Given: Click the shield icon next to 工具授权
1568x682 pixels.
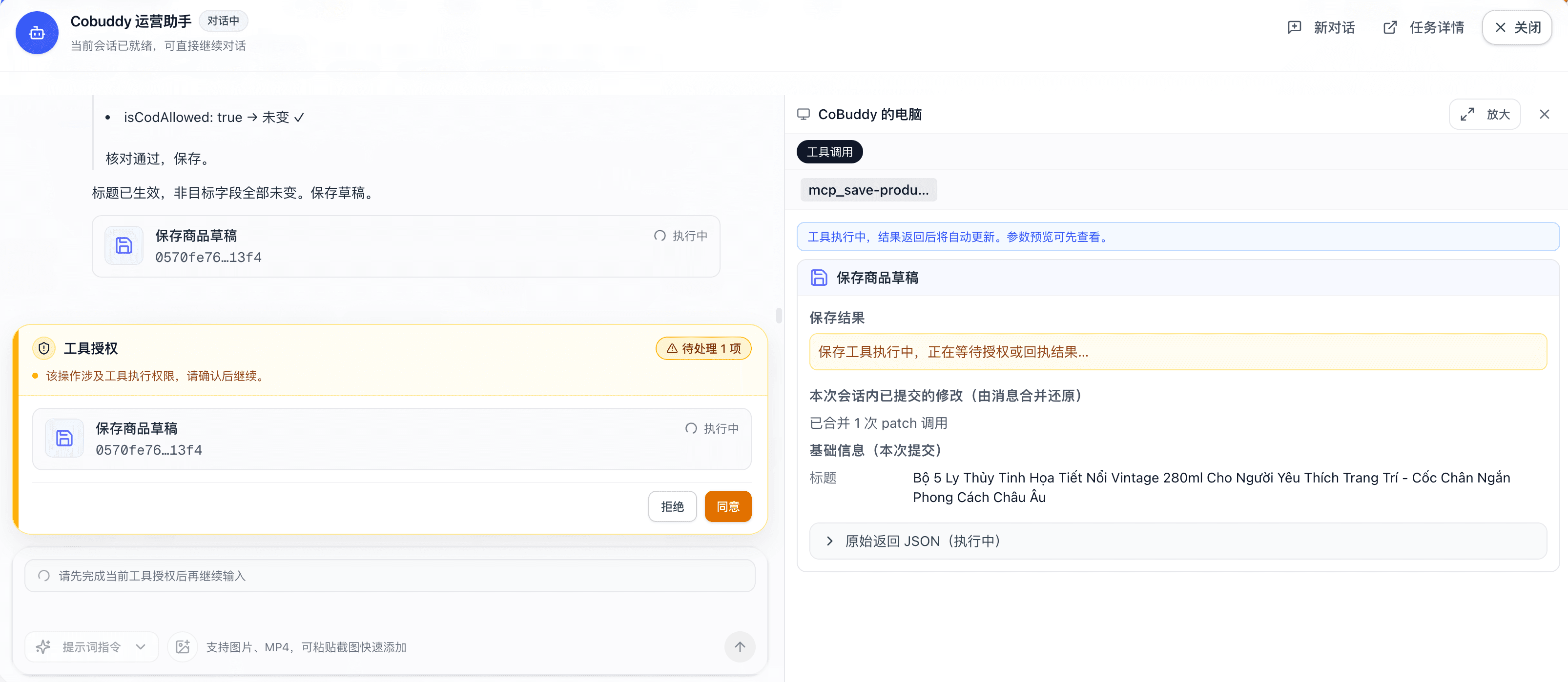Looking at the screenshot, I should tap(44, 349).
